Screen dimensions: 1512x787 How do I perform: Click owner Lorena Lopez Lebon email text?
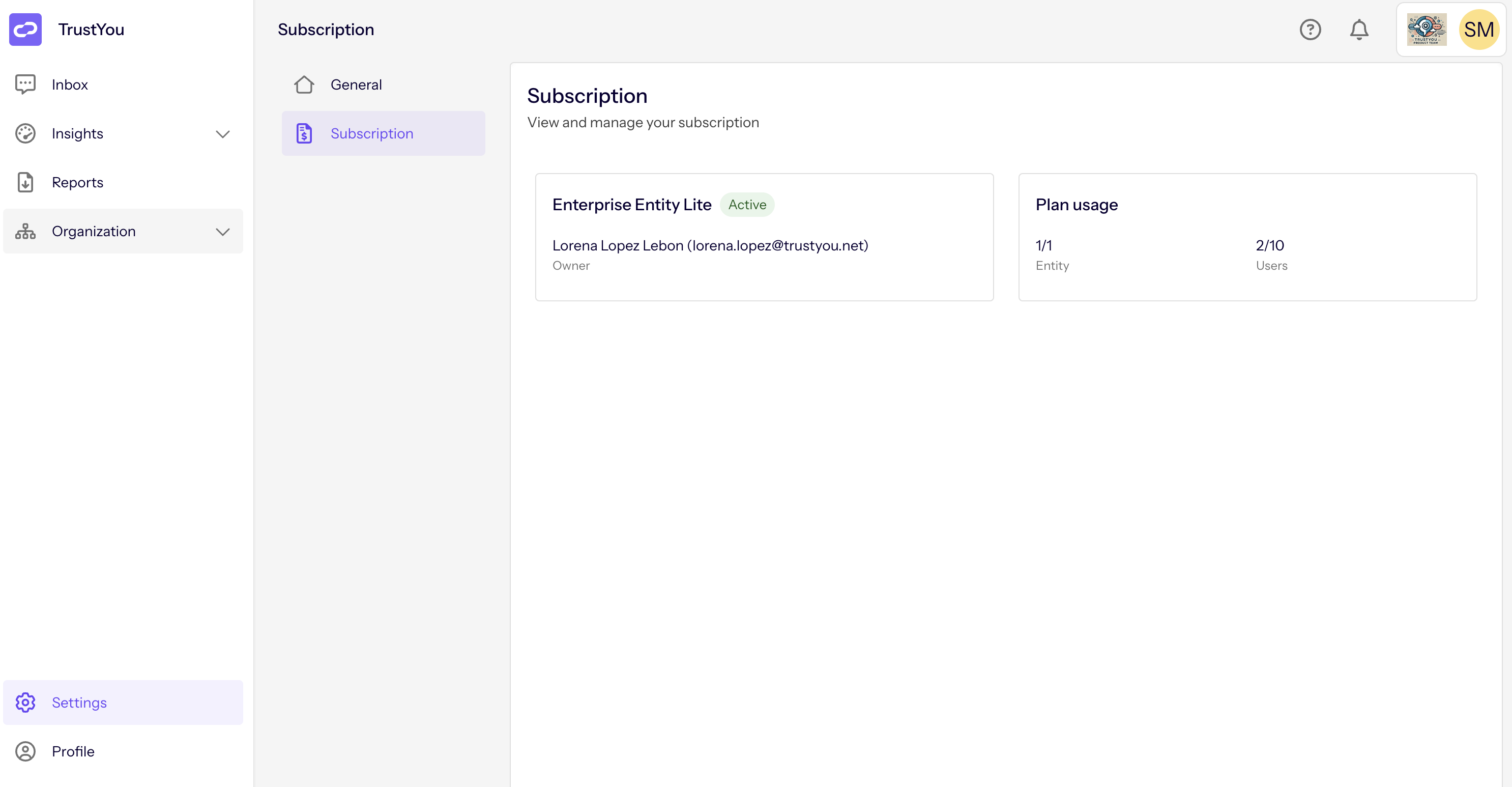pyautogui.click(x=710, y=245)
